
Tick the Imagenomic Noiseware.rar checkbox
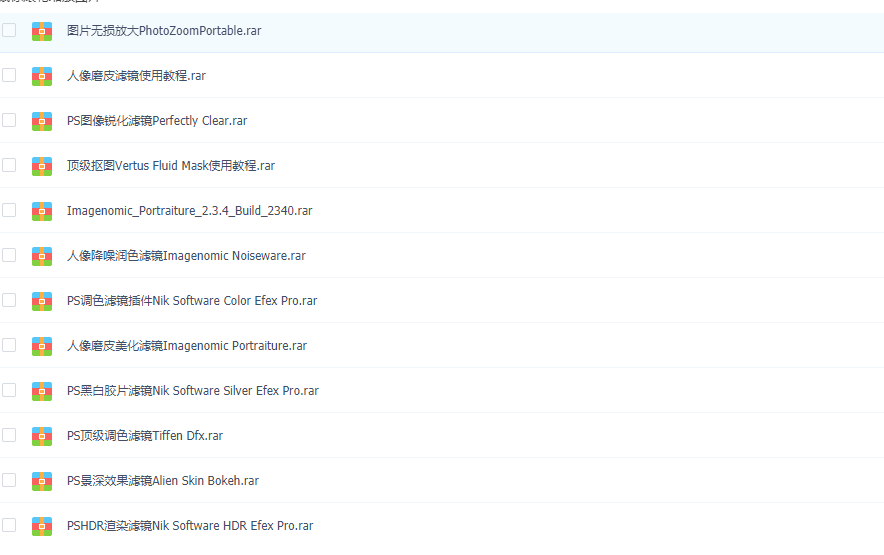(x=9, y=255)
